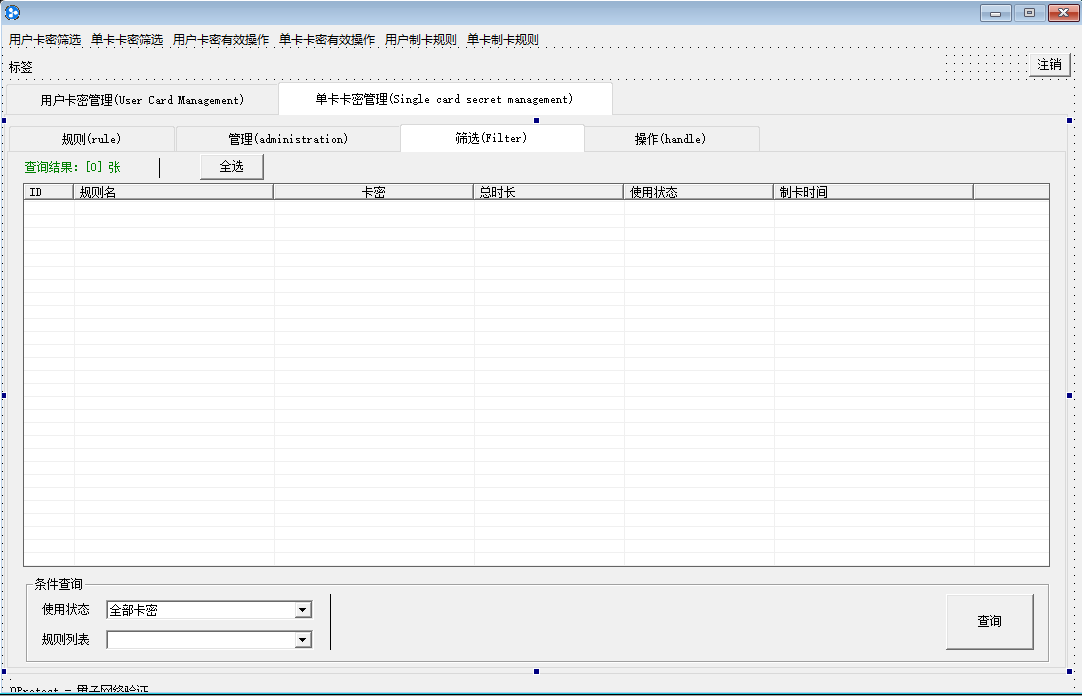Expand the 规则列表 dropdown arrow

(302, 640)
